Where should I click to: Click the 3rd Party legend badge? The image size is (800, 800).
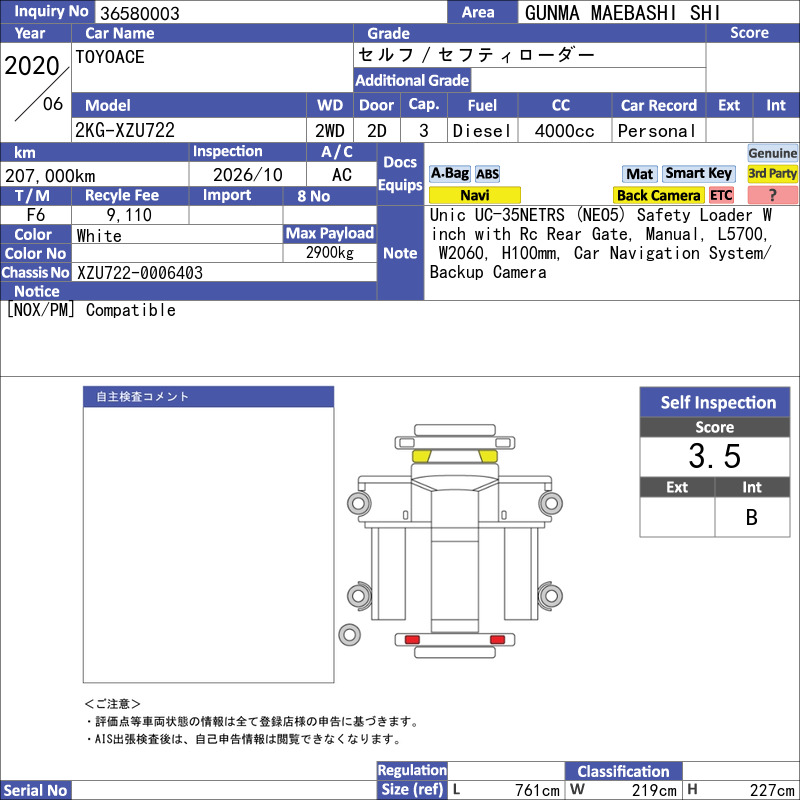pyautogui.click(x=772, y=173)
